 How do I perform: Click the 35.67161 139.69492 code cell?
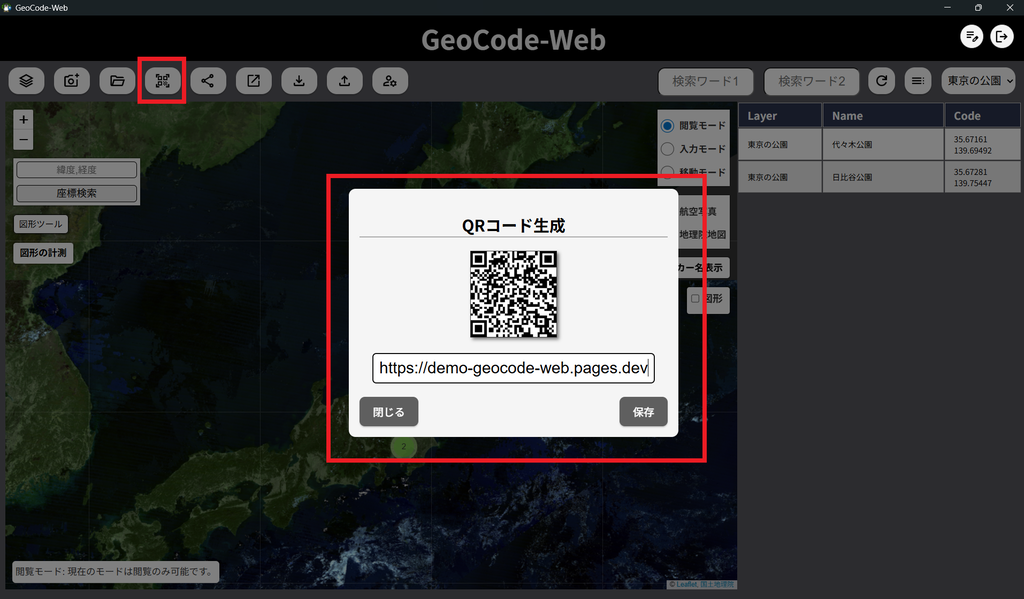(x=982, y=144)
